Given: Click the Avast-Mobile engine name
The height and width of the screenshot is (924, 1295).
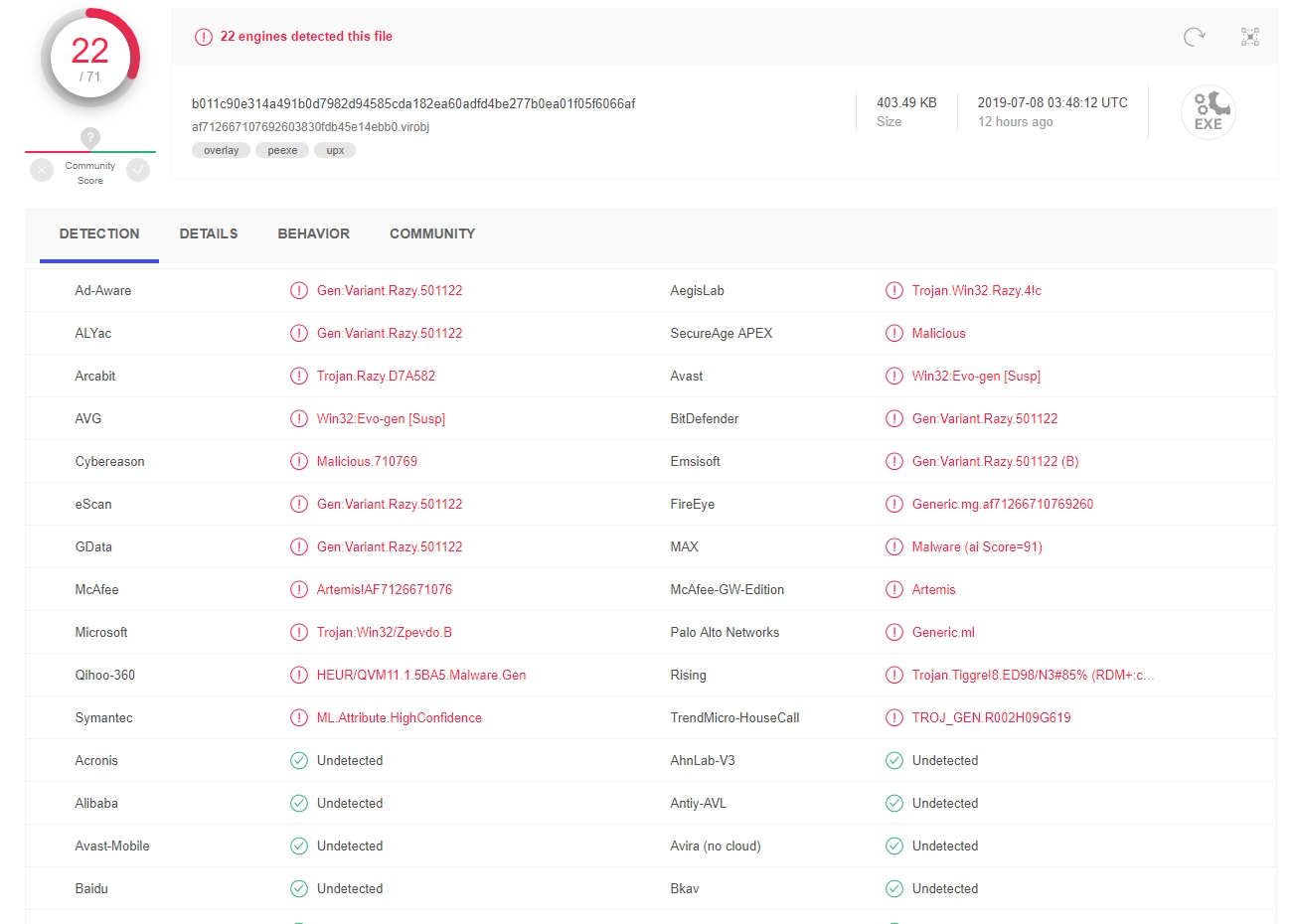Looking at the screenshot, I should [x=112, y=846].
